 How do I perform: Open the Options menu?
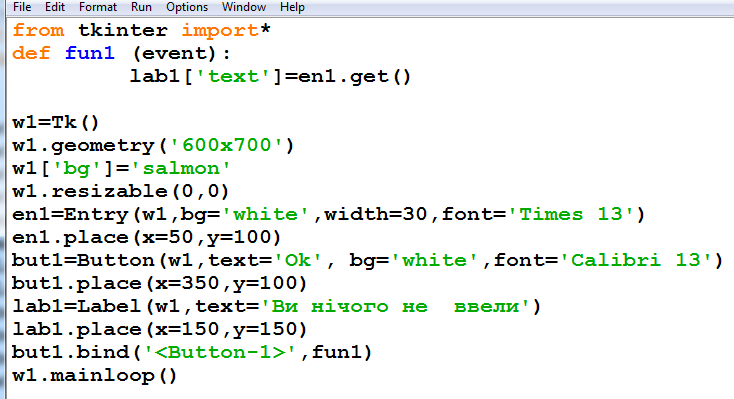coord(187,7)
